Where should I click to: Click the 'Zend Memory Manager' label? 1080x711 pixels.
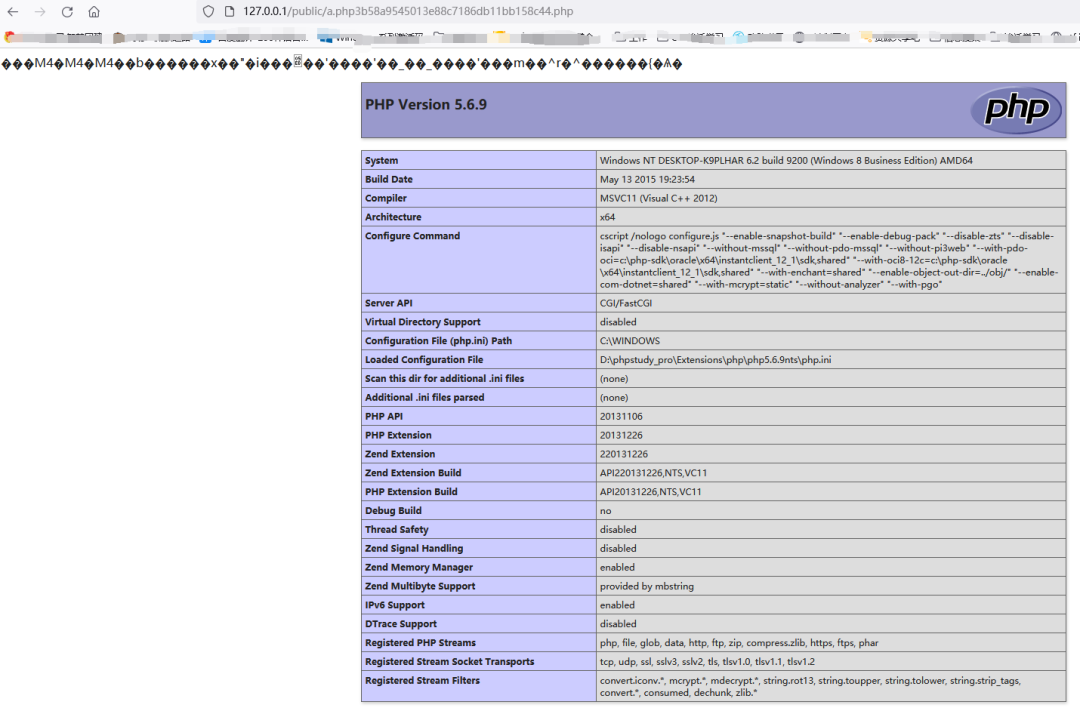(x=419, y=567)
